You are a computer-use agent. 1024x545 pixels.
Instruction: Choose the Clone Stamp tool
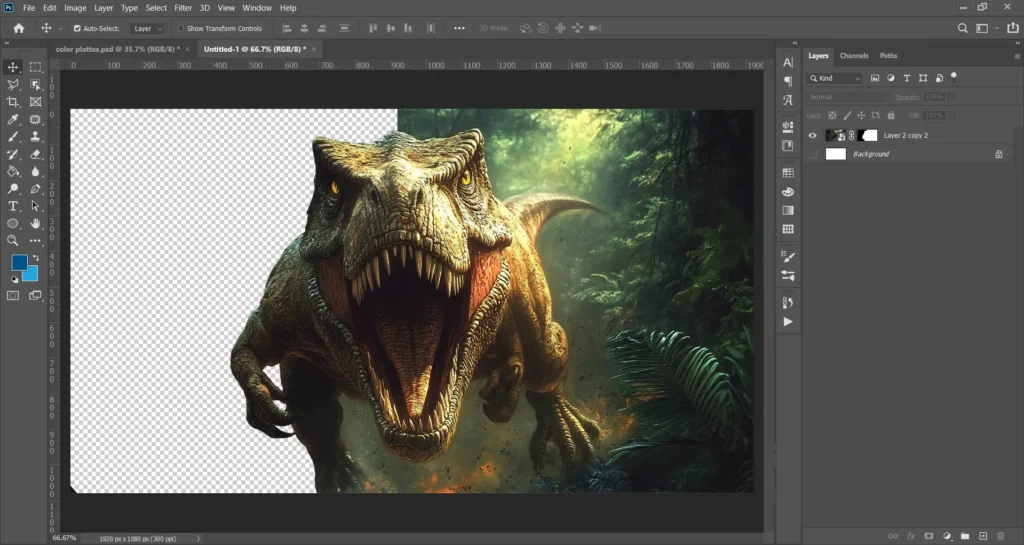point(35,137)
